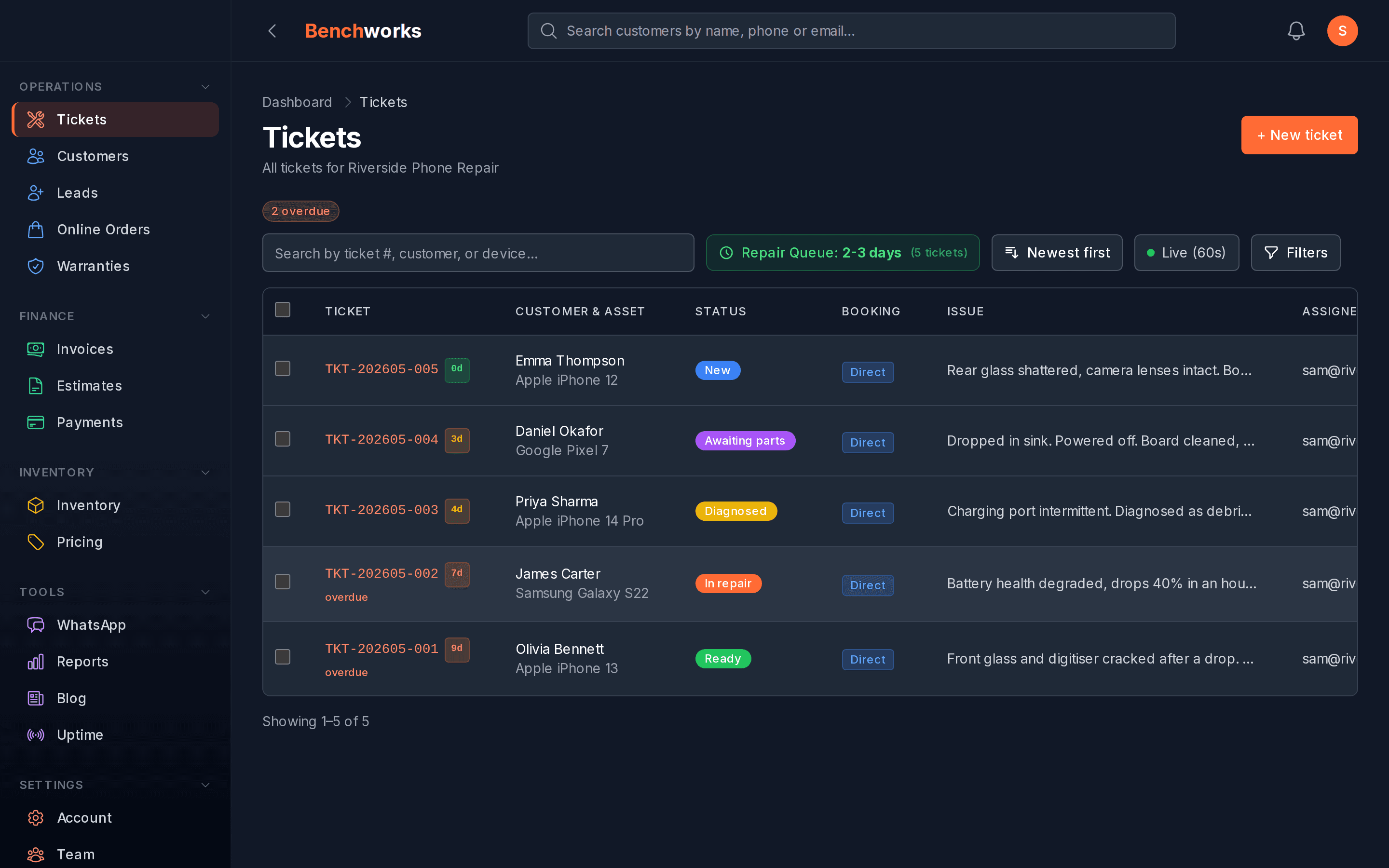Navigate to Invoices
1389x868 pixels.
pos(115,349)
